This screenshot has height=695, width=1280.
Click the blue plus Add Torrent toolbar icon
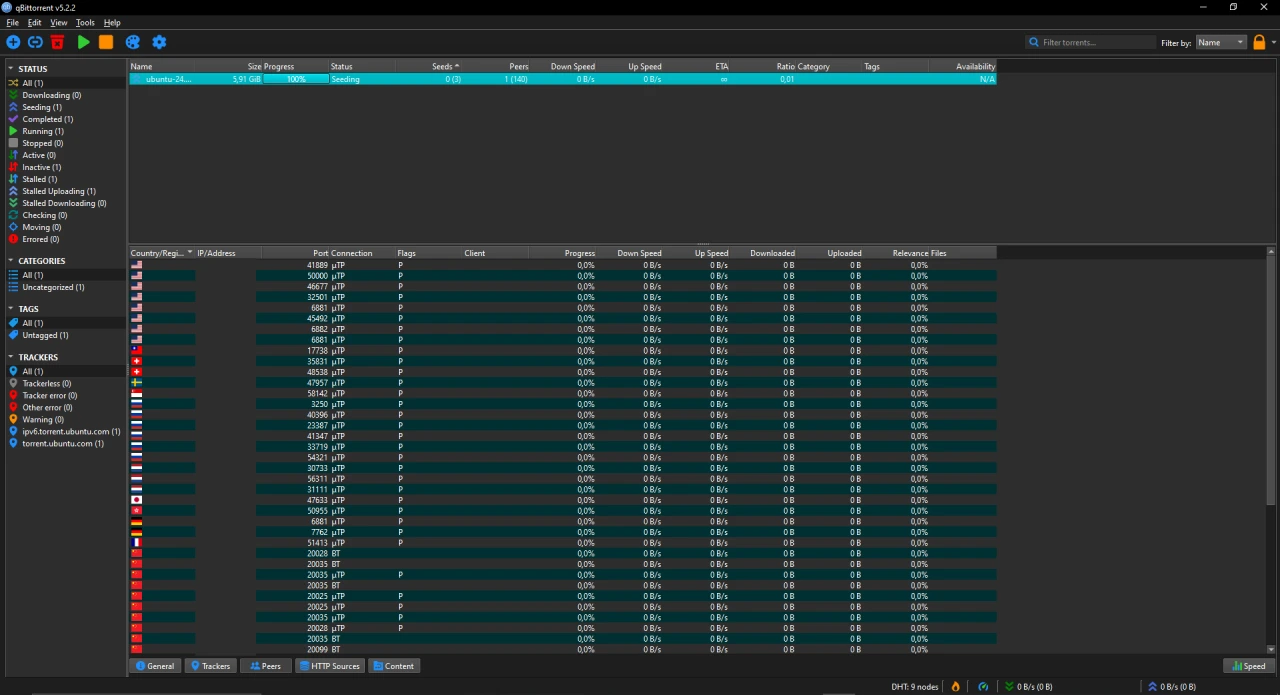pos(13,42)
